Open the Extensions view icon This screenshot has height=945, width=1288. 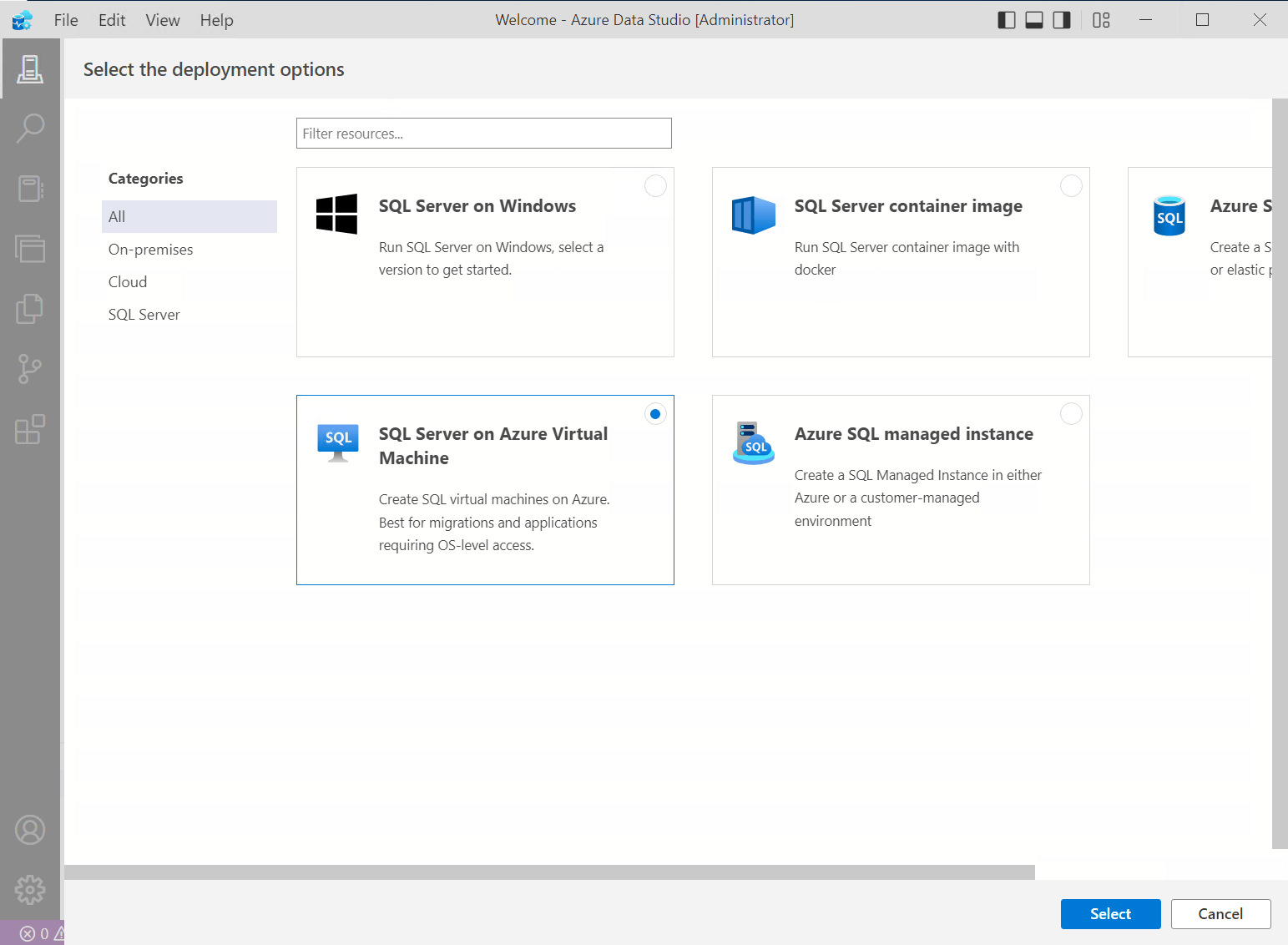tap(30, 429)
